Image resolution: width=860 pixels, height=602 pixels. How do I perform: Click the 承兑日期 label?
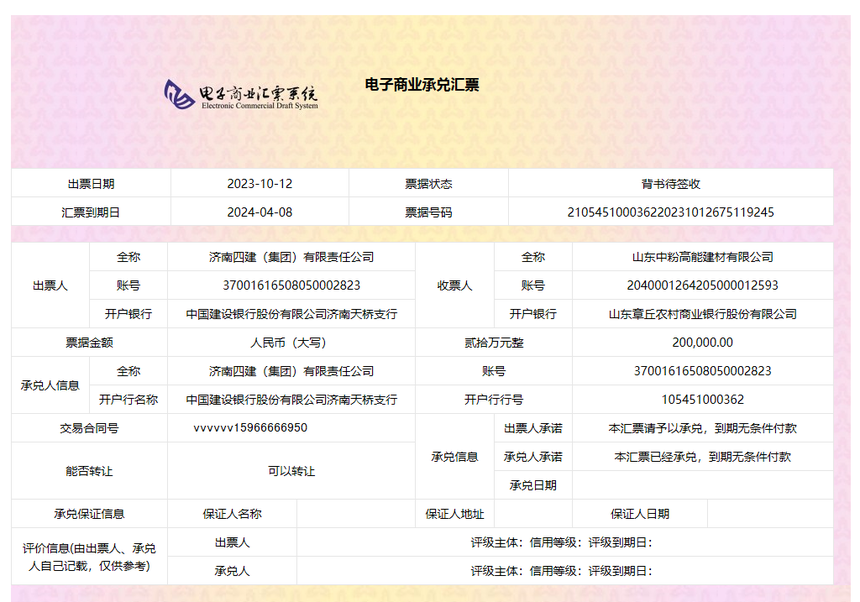pyautogui.click(x=533, y=485)
